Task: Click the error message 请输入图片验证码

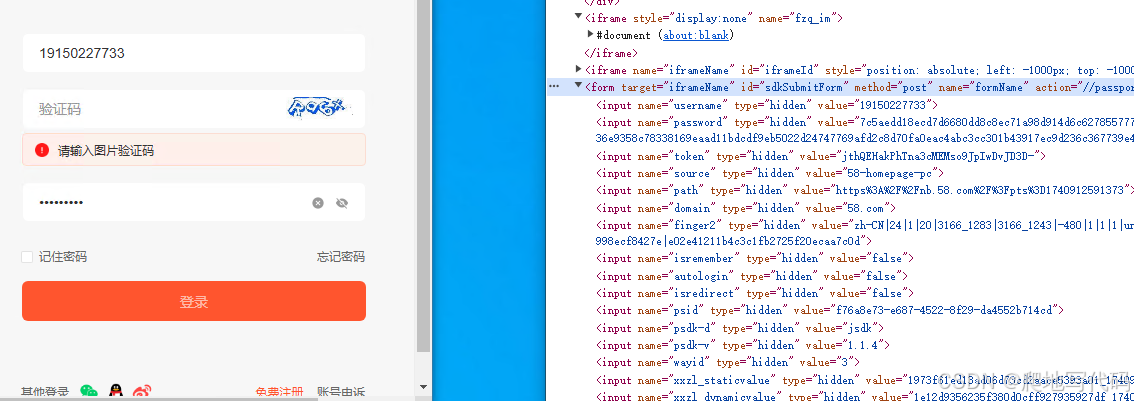Action: (106, 151)
